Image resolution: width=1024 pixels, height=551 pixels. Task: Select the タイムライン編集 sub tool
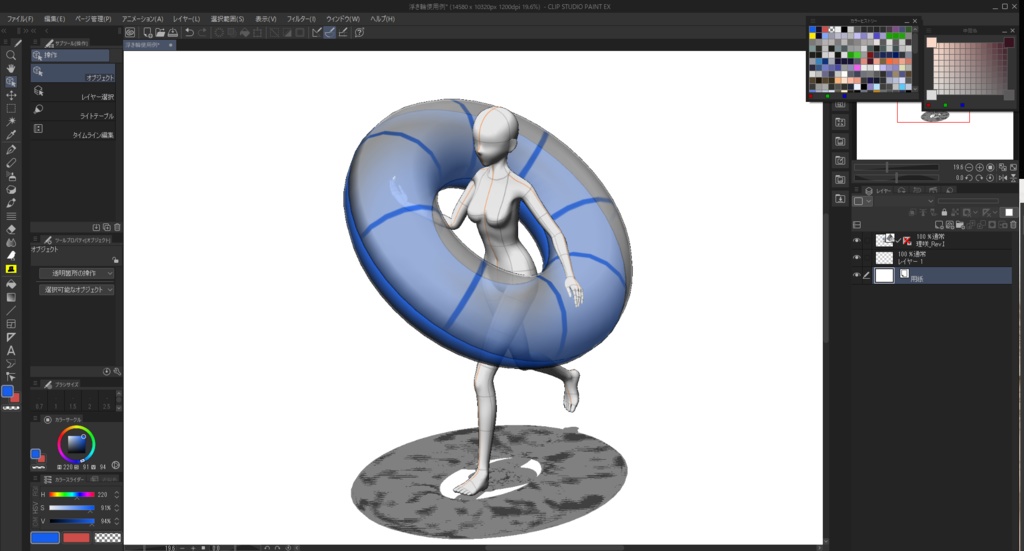click(x=73, y=131)
